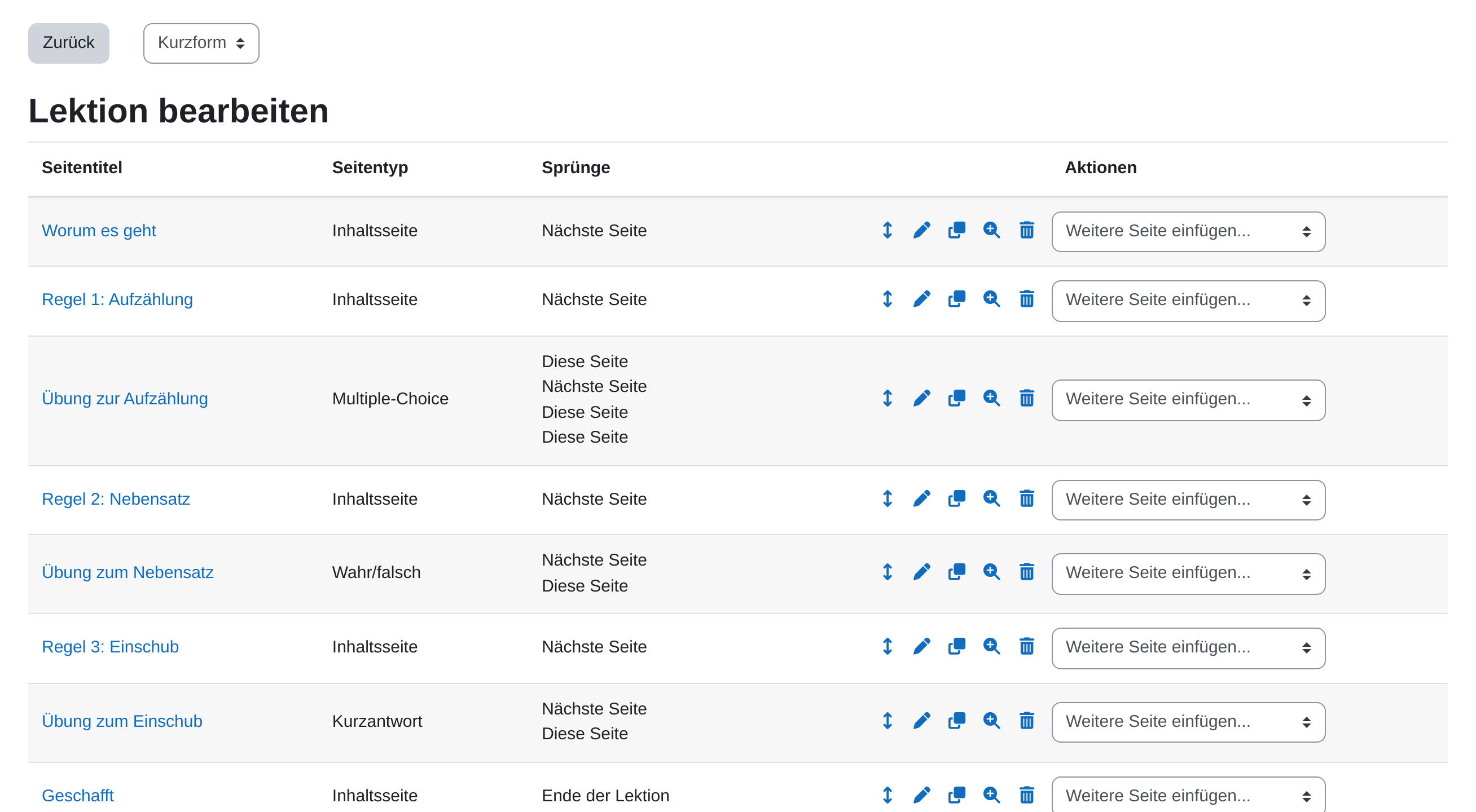The height and width of the screenshot is (812, 1476).
Task: Open 'Weitere Seite einfügen' for Übung zum Nebensatz
Action: pos(1188,573)
